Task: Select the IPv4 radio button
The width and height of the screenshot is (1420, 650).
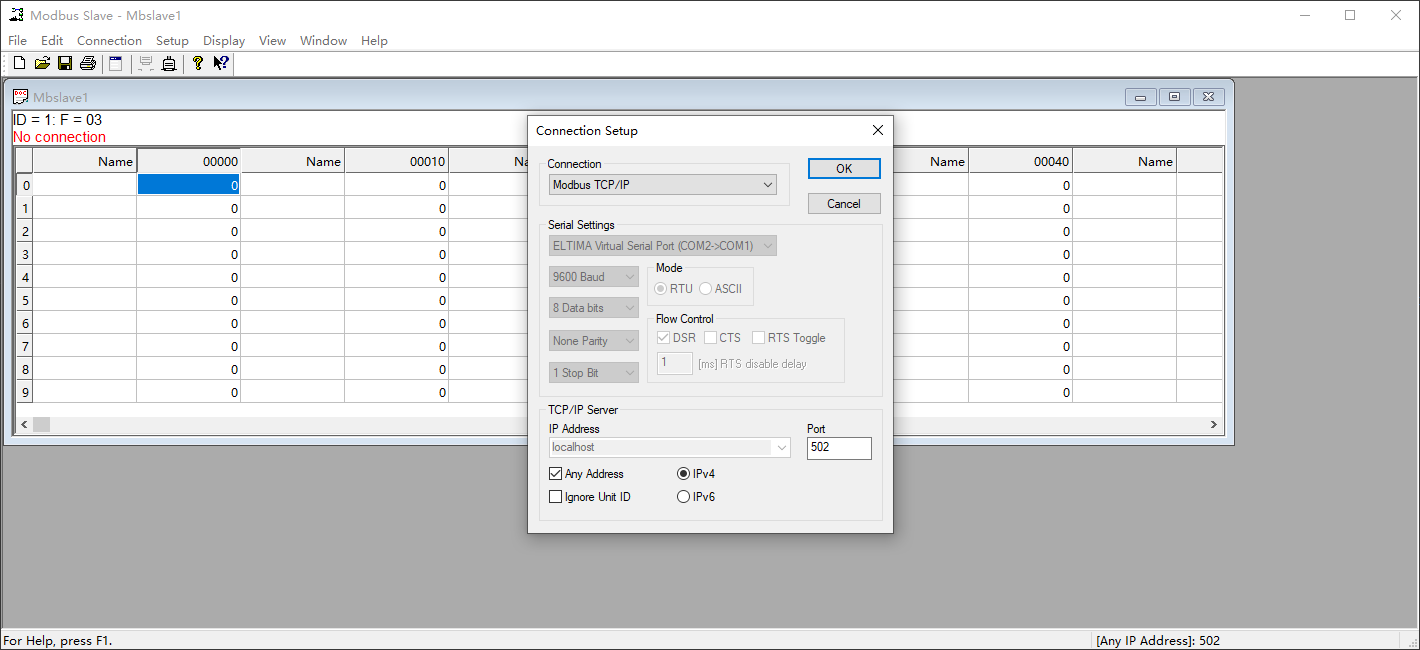Action: [684, 474]
